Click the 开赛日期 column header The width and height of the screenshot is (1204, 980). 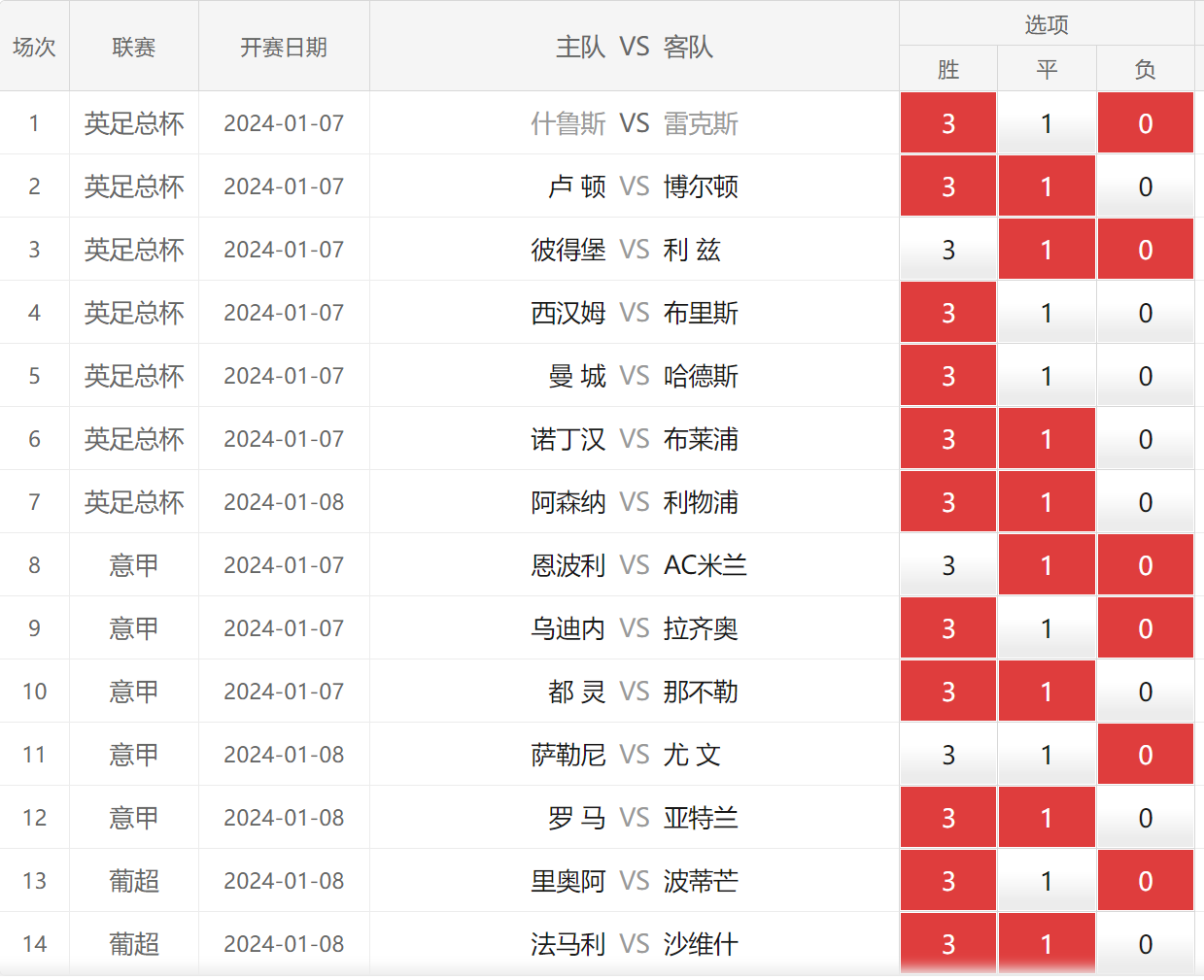coord(284,47)
